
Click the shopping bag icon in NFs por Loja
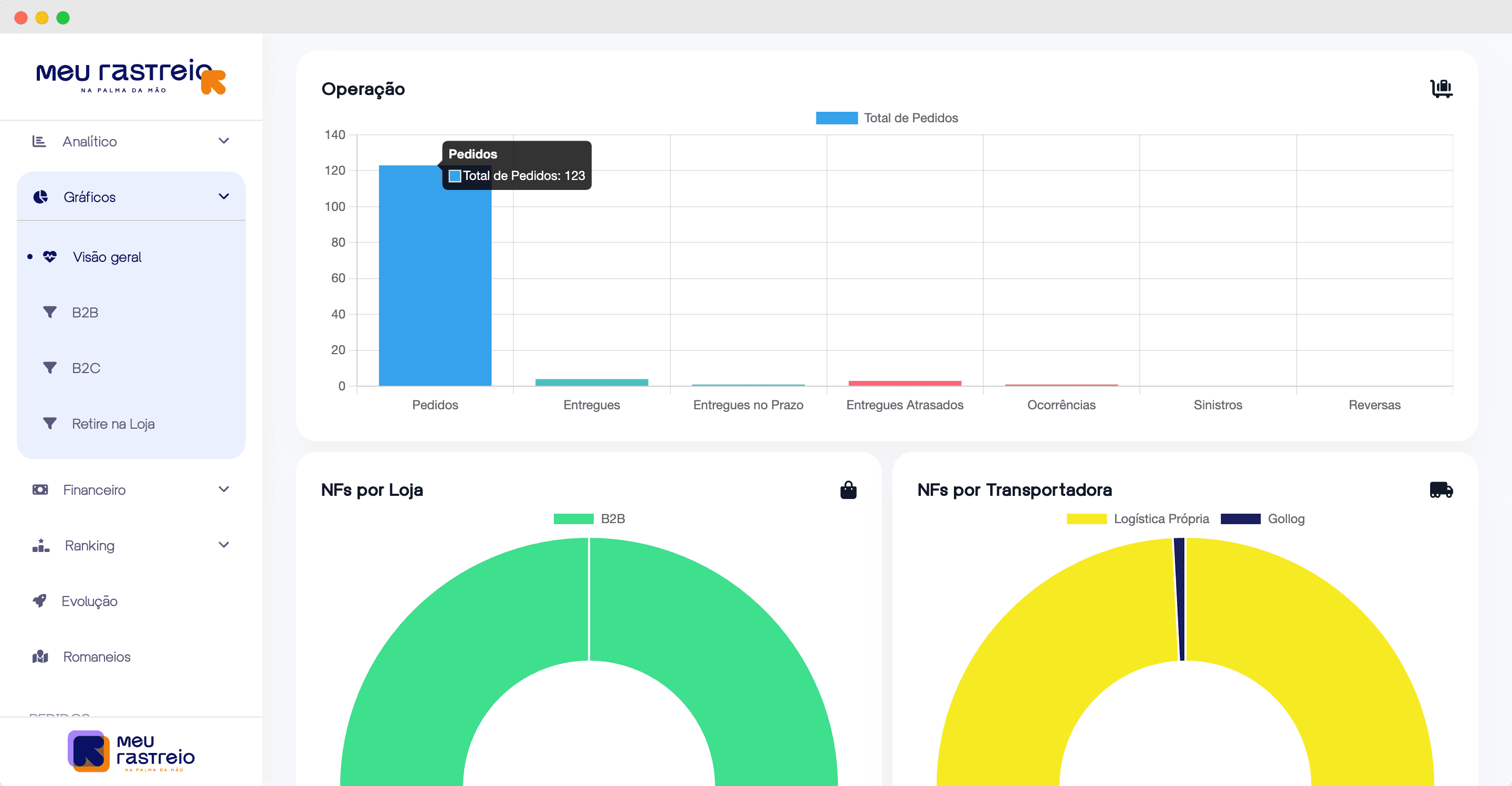click(x=847, y=490)
